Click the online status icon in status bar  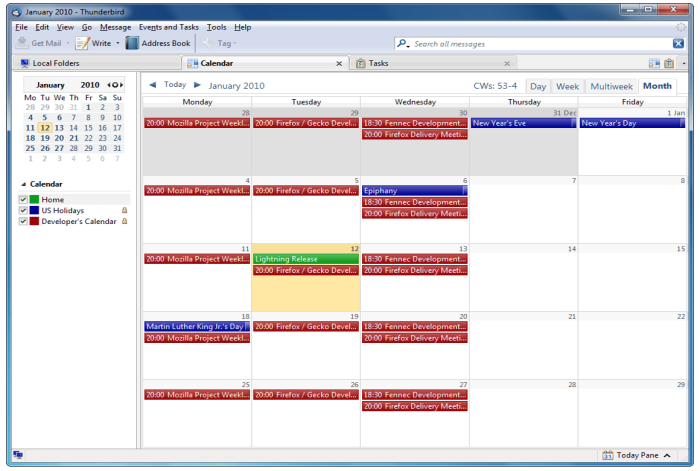(18, 455)
